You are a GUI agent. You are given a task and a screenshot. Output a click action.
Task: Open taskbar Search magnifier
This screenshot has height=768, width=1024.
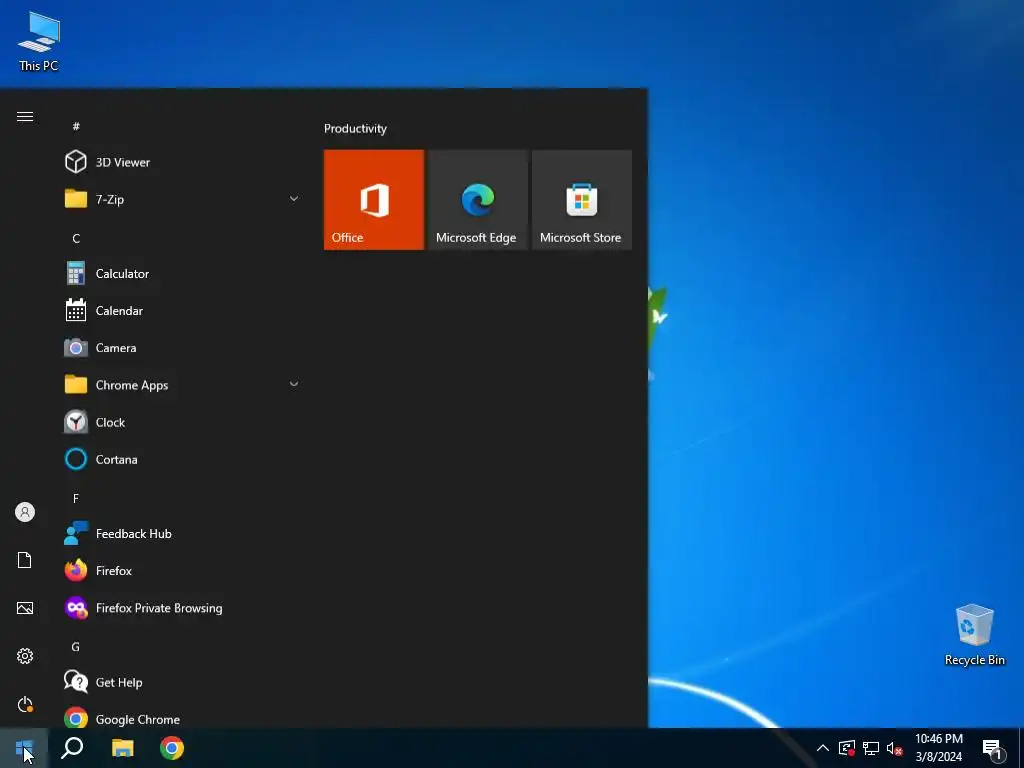[72, 748]
